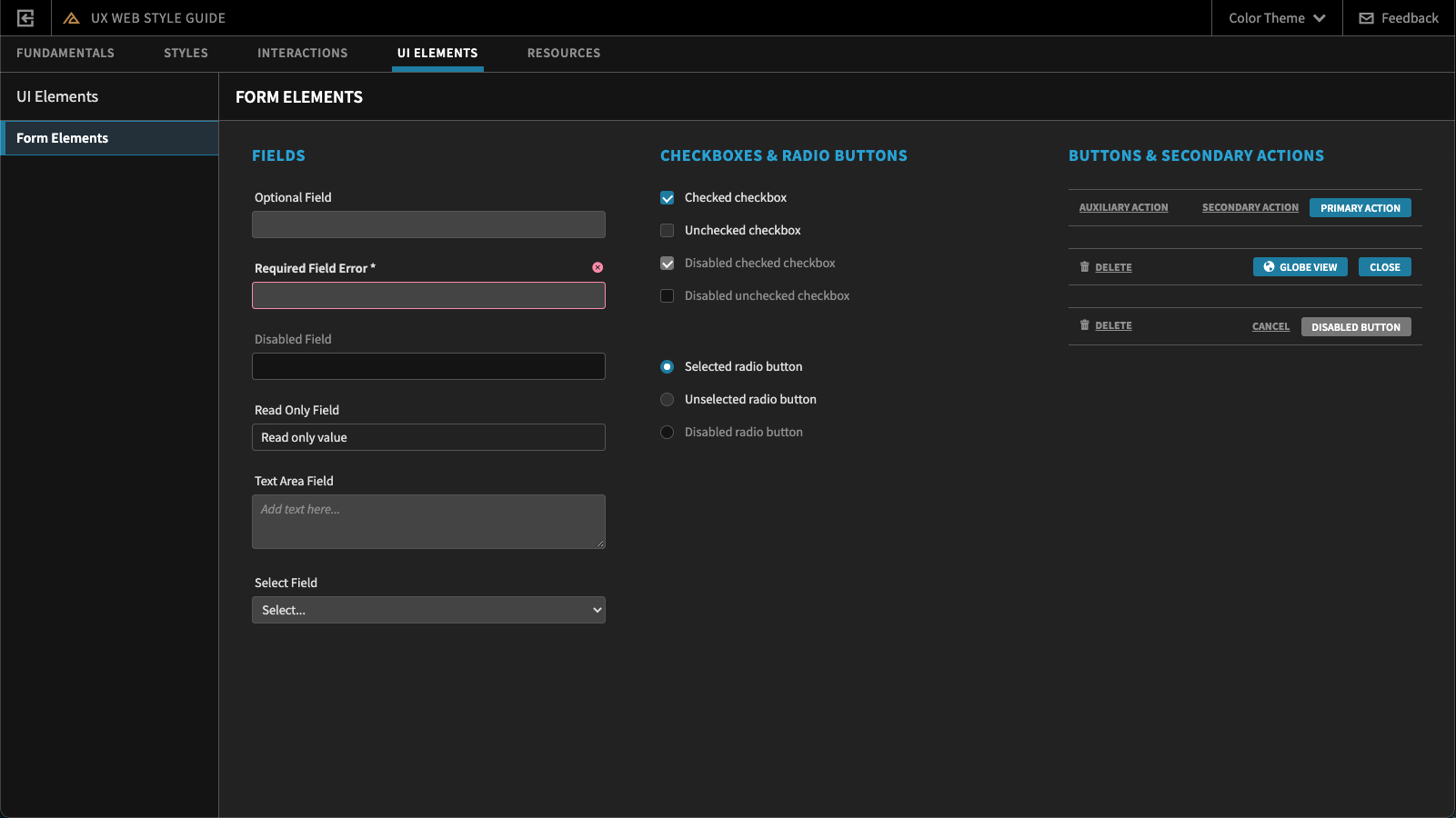Click the trash icon beside Cancel row's Delete
The height and width of the screenshot is (818, 1456).
pyautogui.click(x=1084, y=325)
